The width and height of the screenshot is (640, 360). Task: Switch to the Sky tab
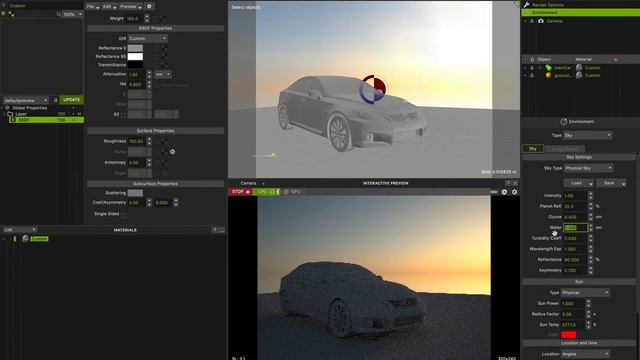coord(533,149)
